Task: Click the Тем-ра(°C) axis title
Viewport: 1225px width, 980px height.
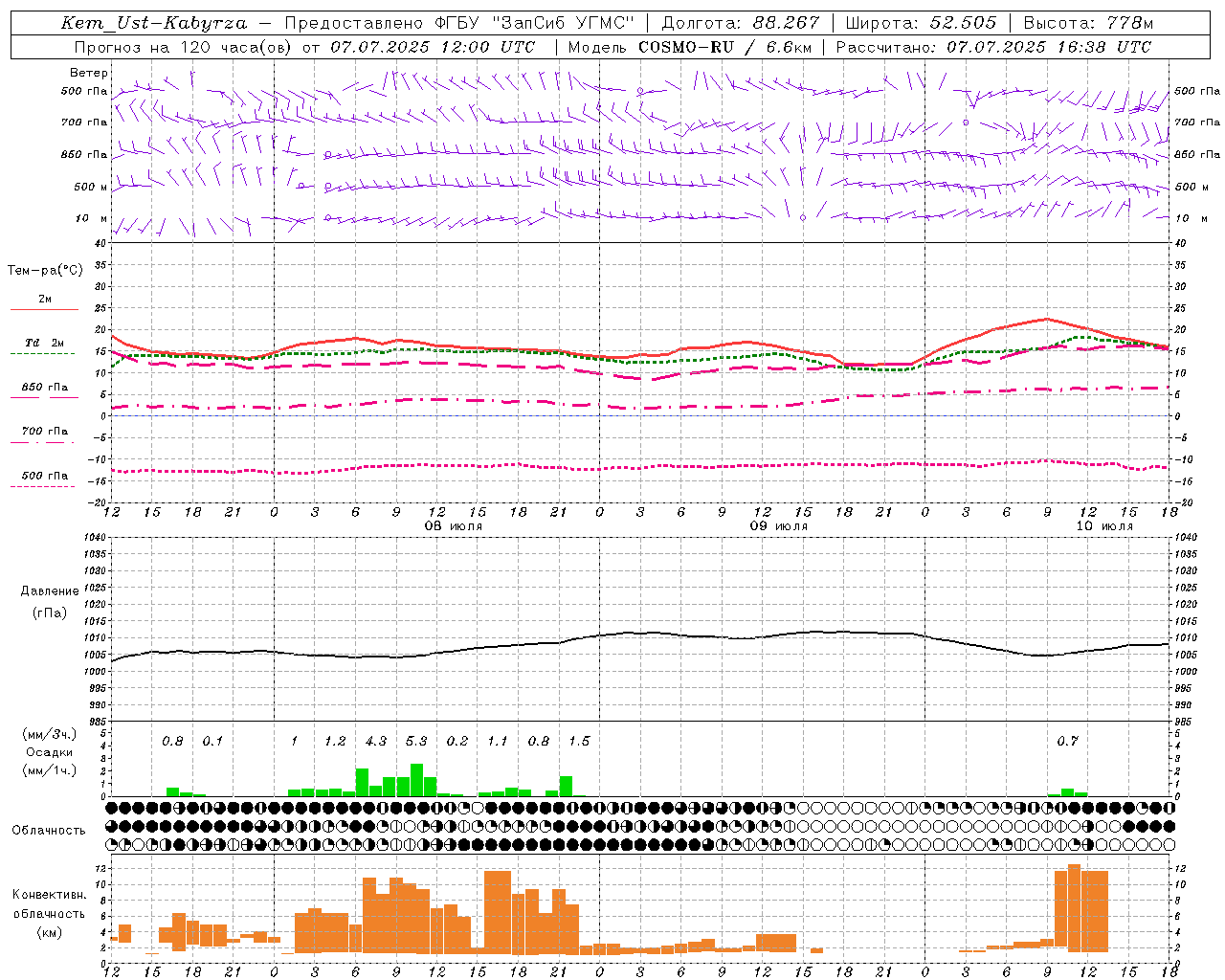Action: [x=45, y=271]
